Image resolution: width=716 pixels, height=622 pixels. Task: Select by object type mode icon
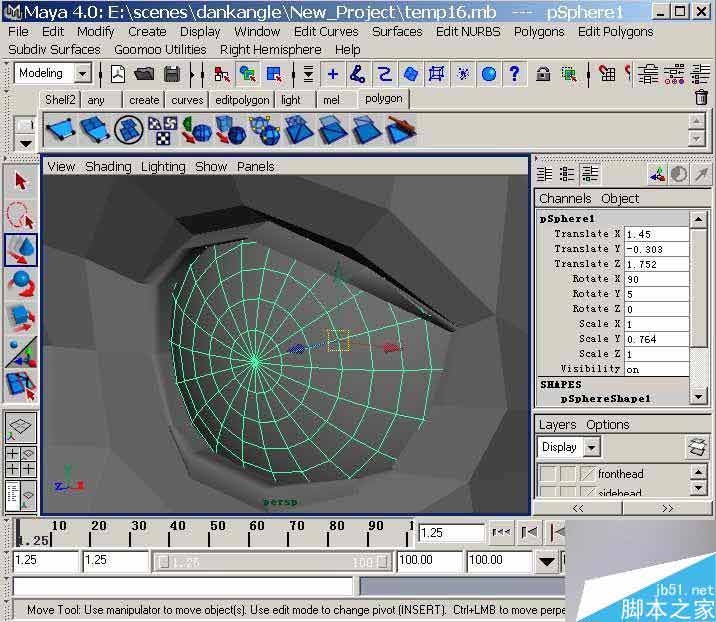coord(248,74)
